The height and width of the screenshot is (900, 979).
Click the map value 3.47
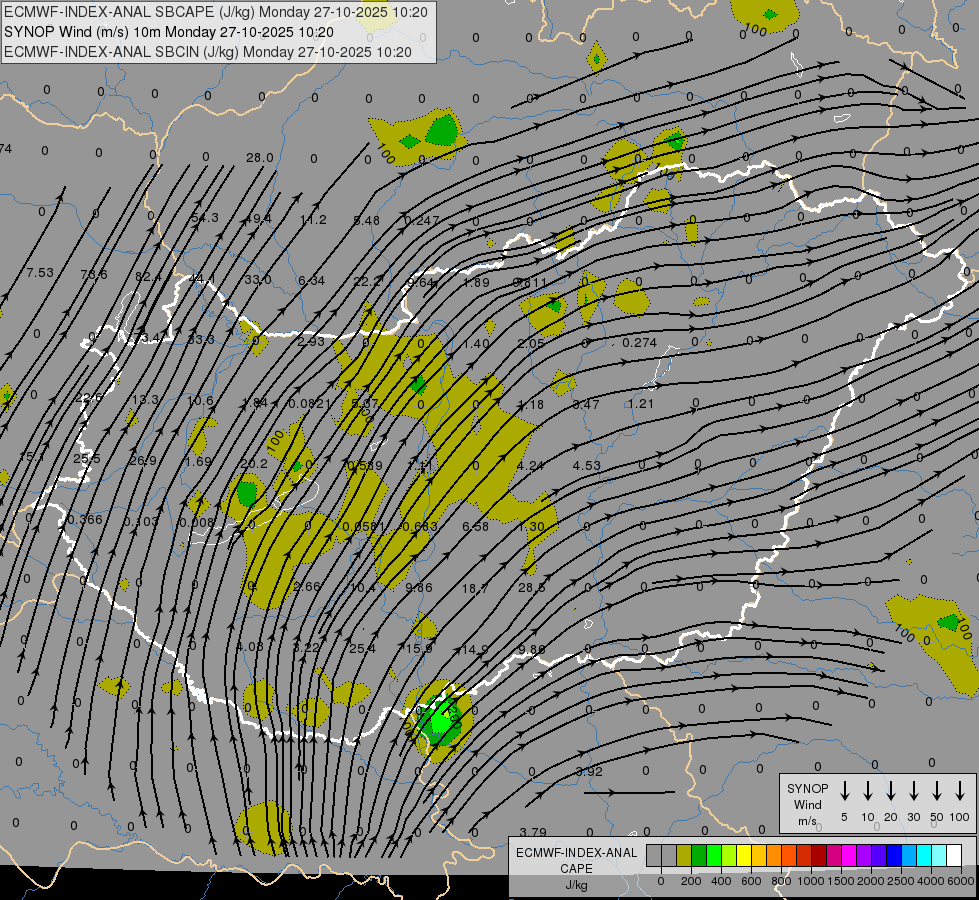(x=586, y=404)
